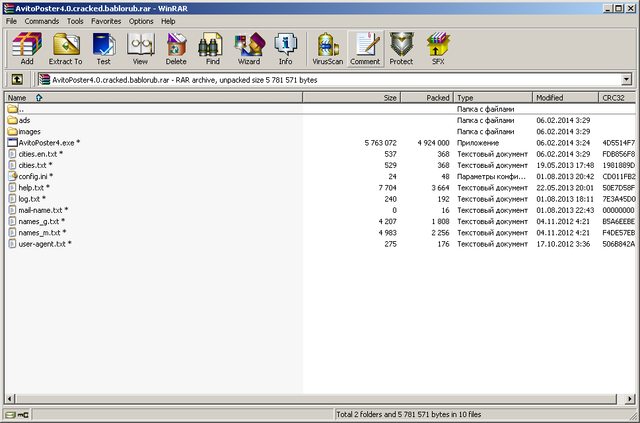Run VirusScan on the archive
640x423 pixels.
point(327,49)
